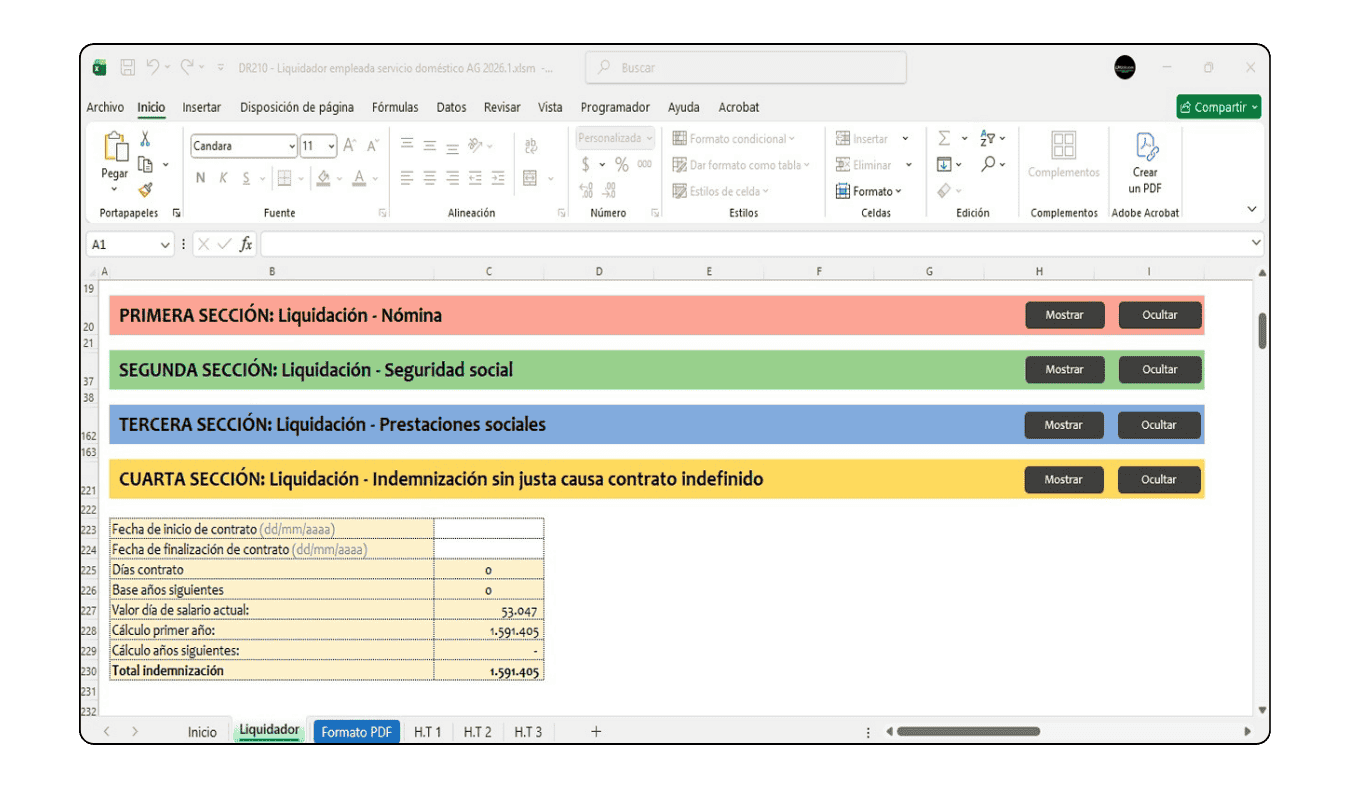Toggle italic formatting with the K button

pyautogui.click(x=224, y=178)
